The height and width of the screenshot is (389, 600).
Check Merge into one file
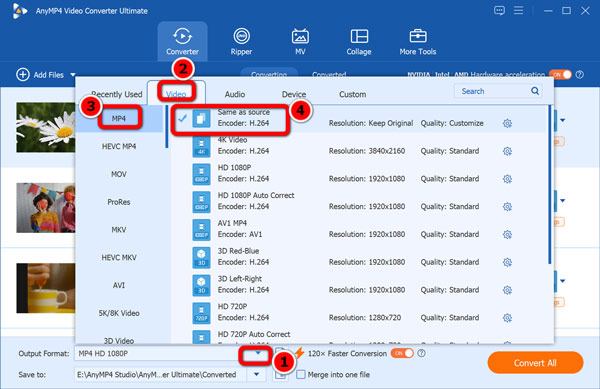pyautogui.click(x=301, y=374)
